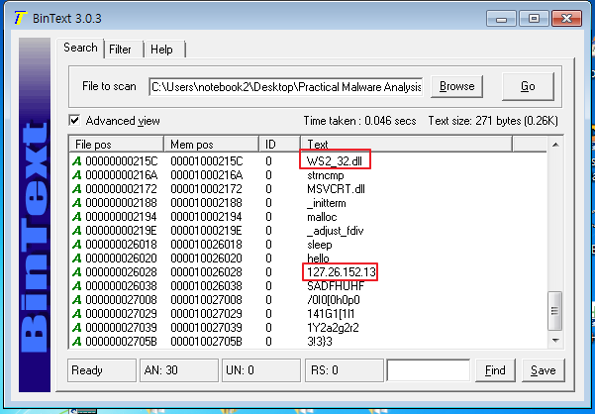Select the _adjust_fdiv text entry
596x414 pixels.
click(x=335, y=231)
